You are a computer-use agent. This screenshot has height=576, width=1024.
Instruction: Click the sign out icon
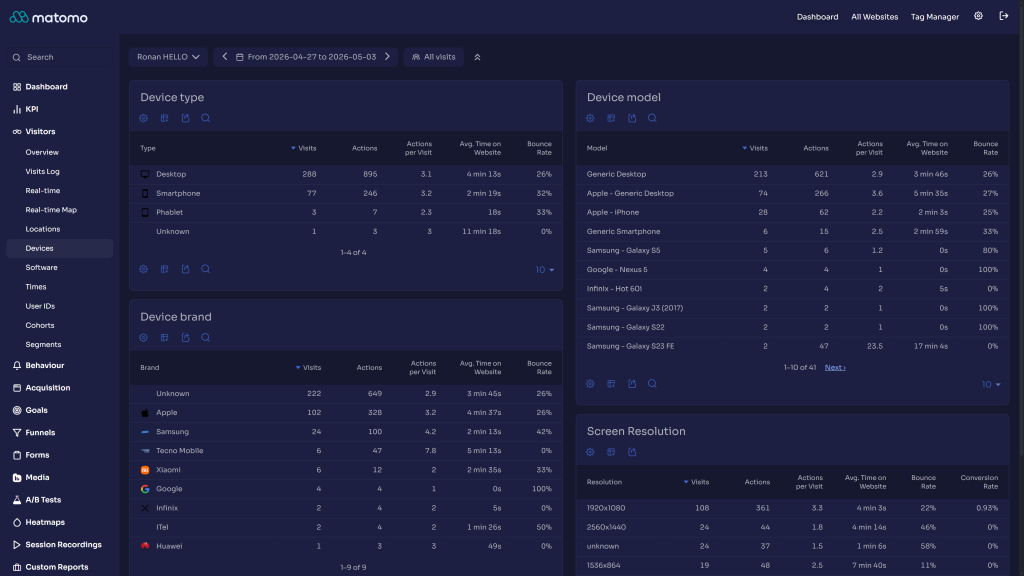[1004, 16]
